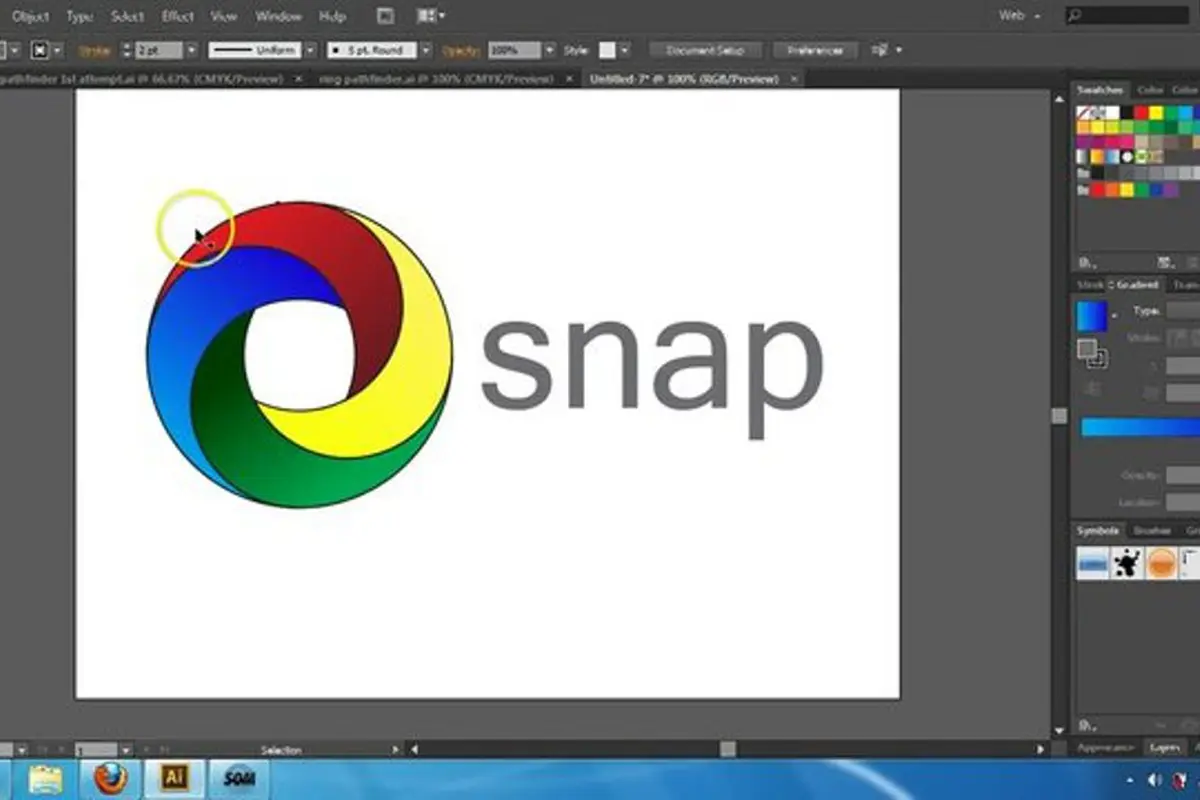This screenshot has height=800, width=1200.
Task: Open the Select menu
Action: tap(127, 16)
